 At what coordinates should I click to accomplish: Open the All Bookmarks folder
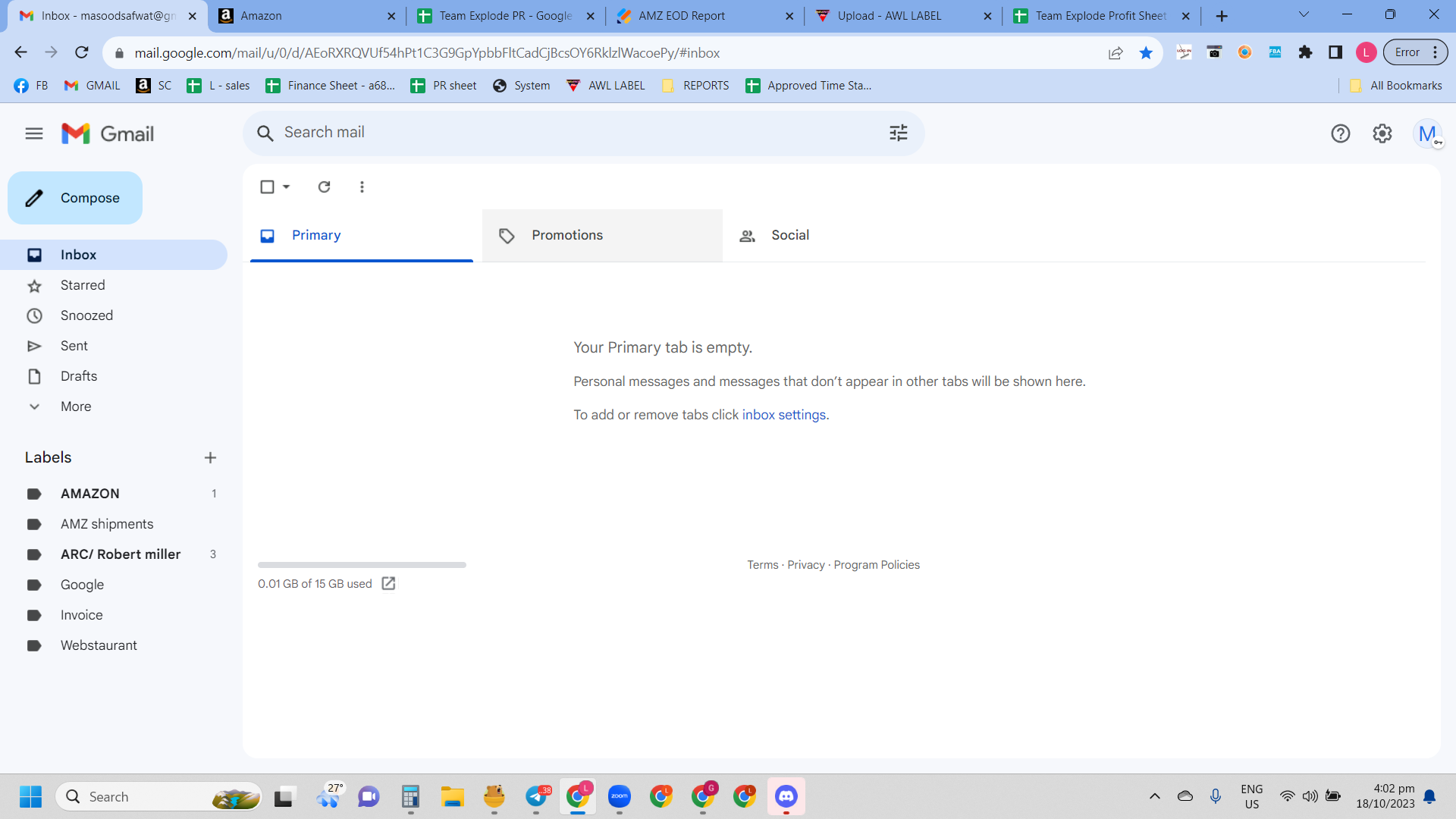pyautogui.click(x=1395, y=86)
